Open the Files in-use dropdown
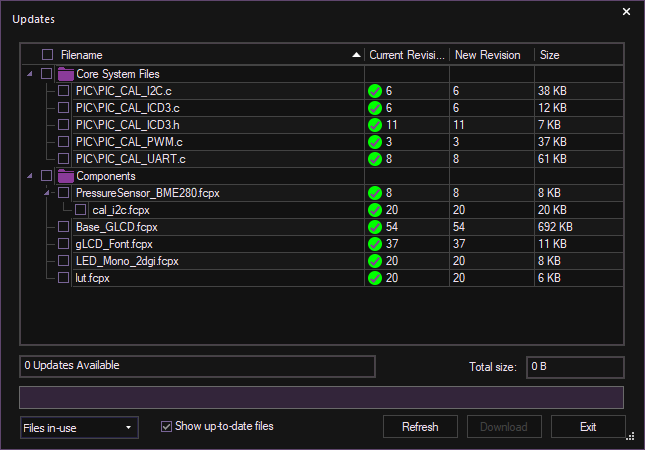Image resolution: width=645 pixels, height=450 pixels. (79, 428)
